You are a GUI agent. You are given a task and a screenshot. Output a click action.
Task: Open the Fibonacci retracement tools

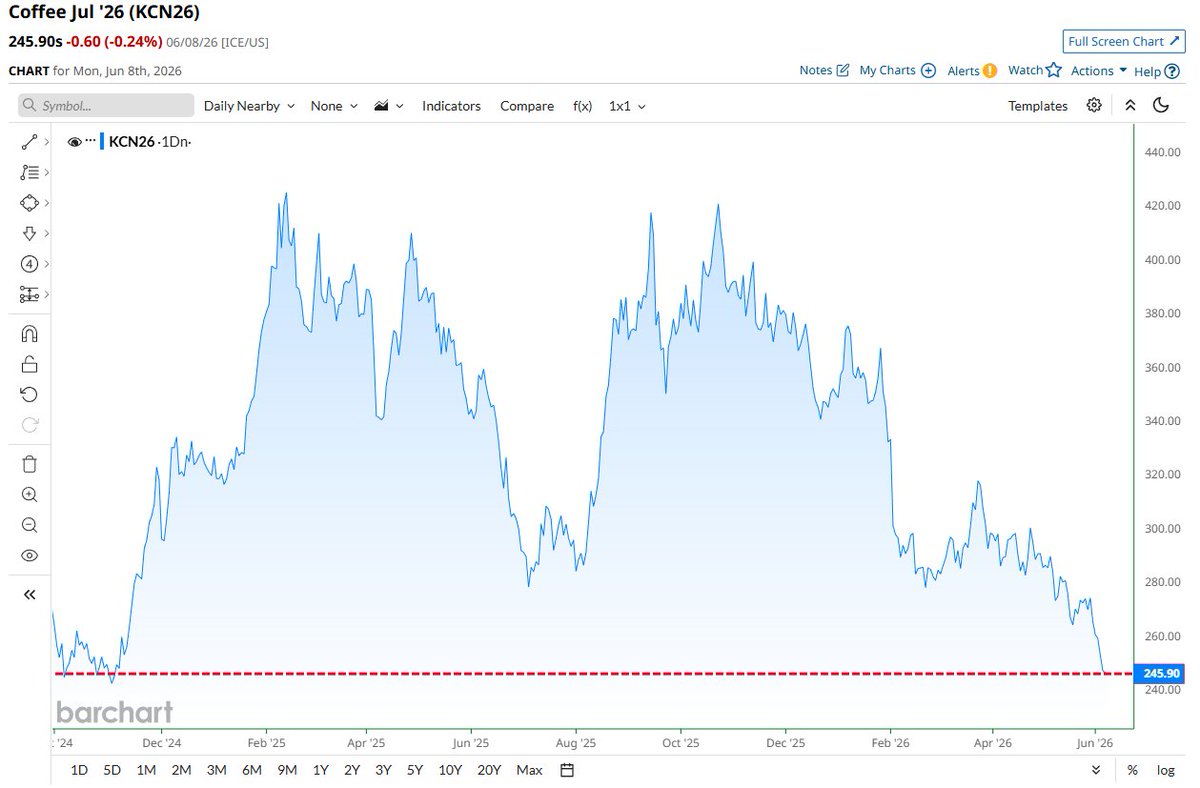[x=29, y=173]
